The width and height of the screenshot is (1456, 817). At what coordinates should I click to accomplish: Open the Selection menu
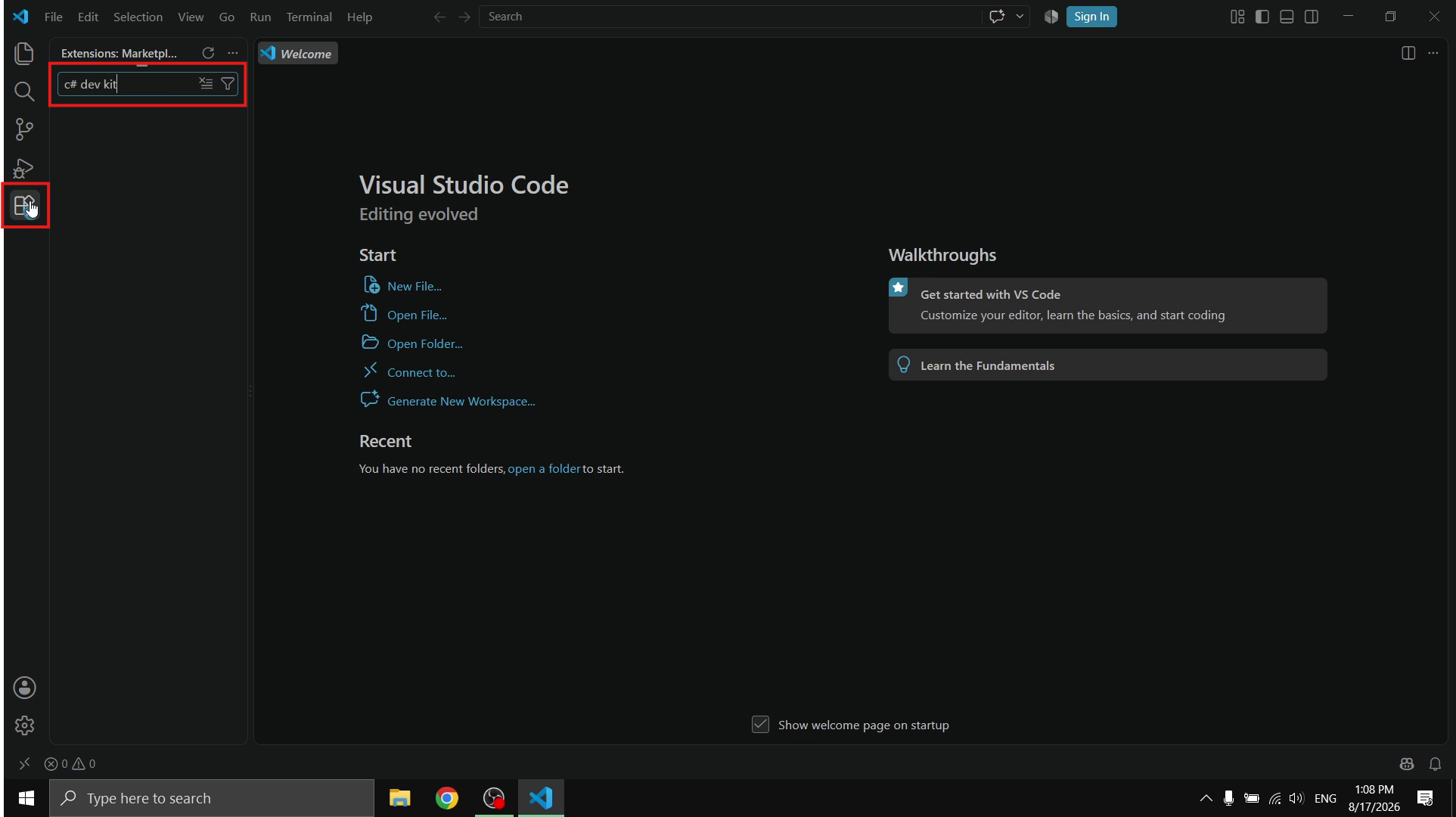pyautogui.click(x=138, y=17)
